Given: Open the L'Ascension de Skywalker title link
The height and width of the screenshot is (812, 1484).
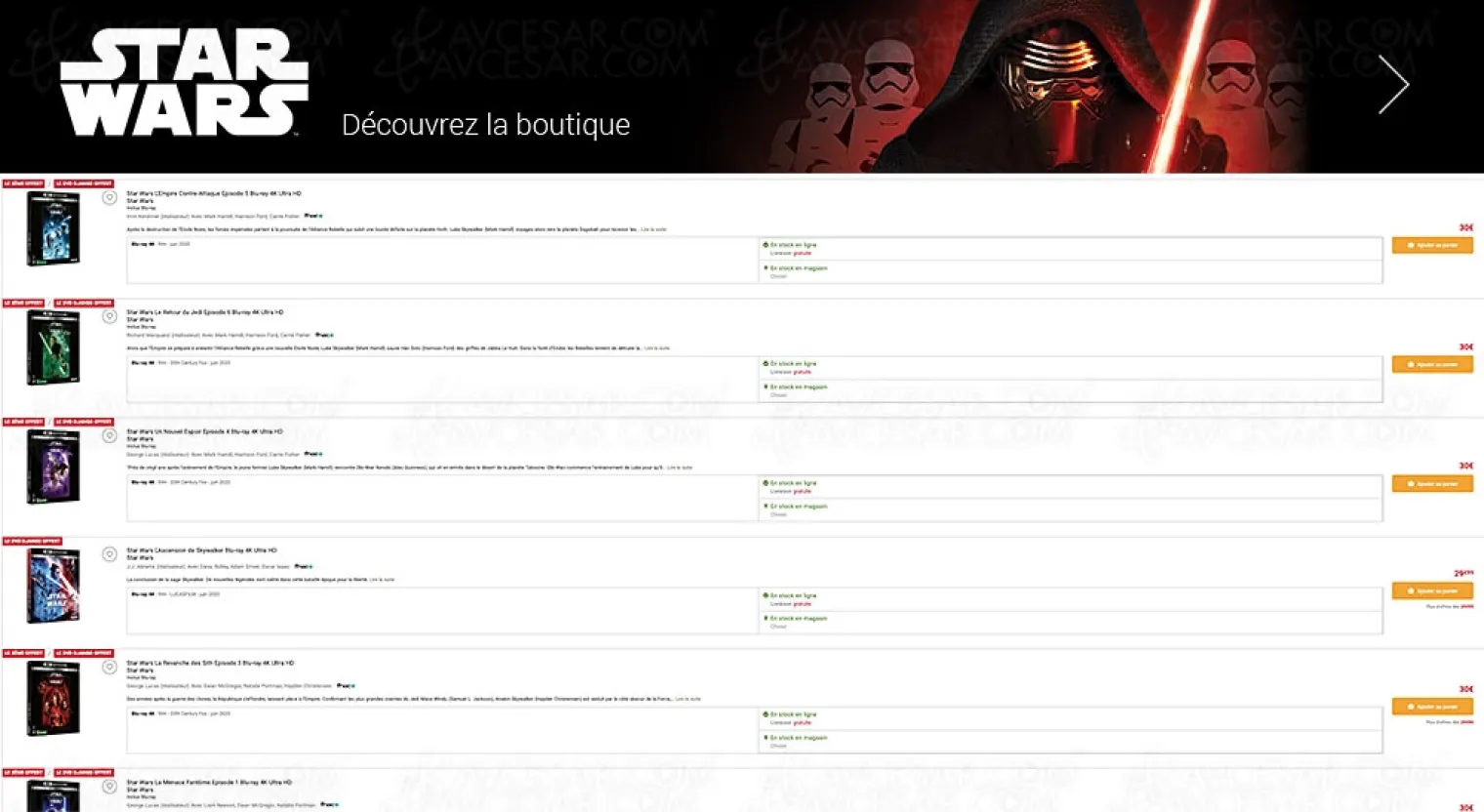Looking at the screenshot, I should coord(201,550).
